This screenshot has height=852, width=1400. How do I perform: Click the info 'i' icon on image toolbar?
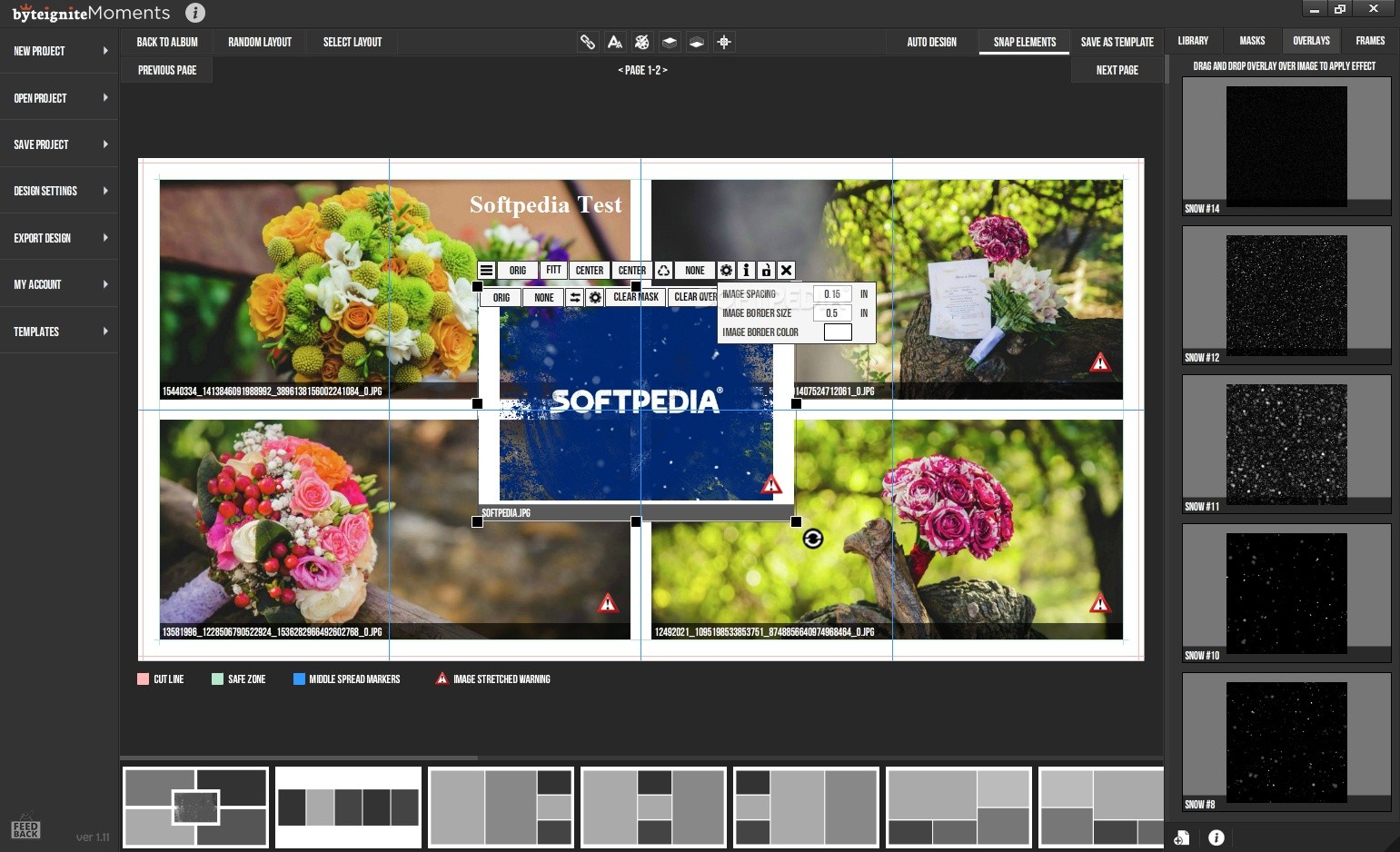[x=746, y=271]
